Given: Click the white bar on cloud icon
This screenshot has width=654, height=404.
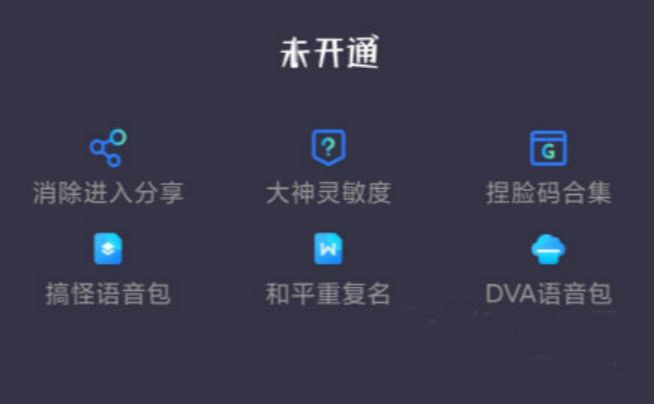Looking at the screenshot, I should click(x=548, y=251).
